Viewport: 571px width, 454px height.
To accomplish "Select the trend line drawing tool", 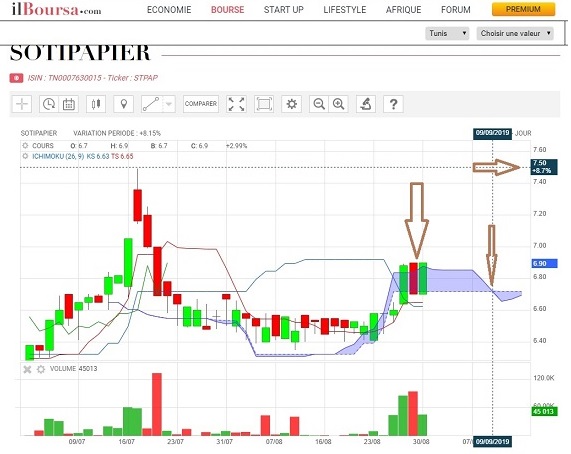I will click(151, 104).
